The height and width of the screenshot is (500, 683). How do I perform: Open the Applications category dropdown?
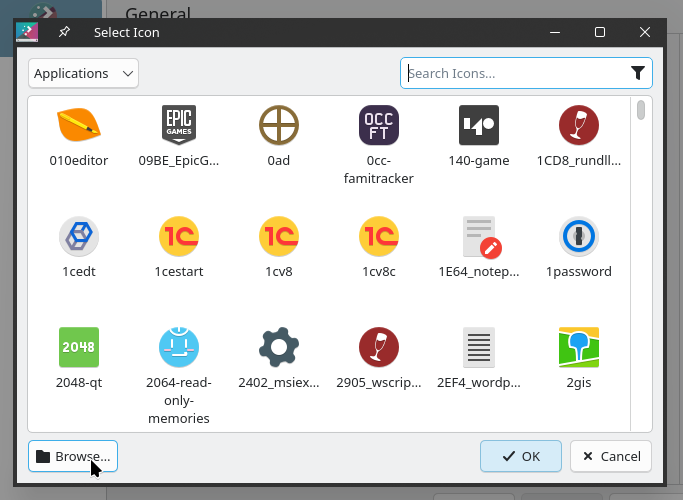pos(83,73)
